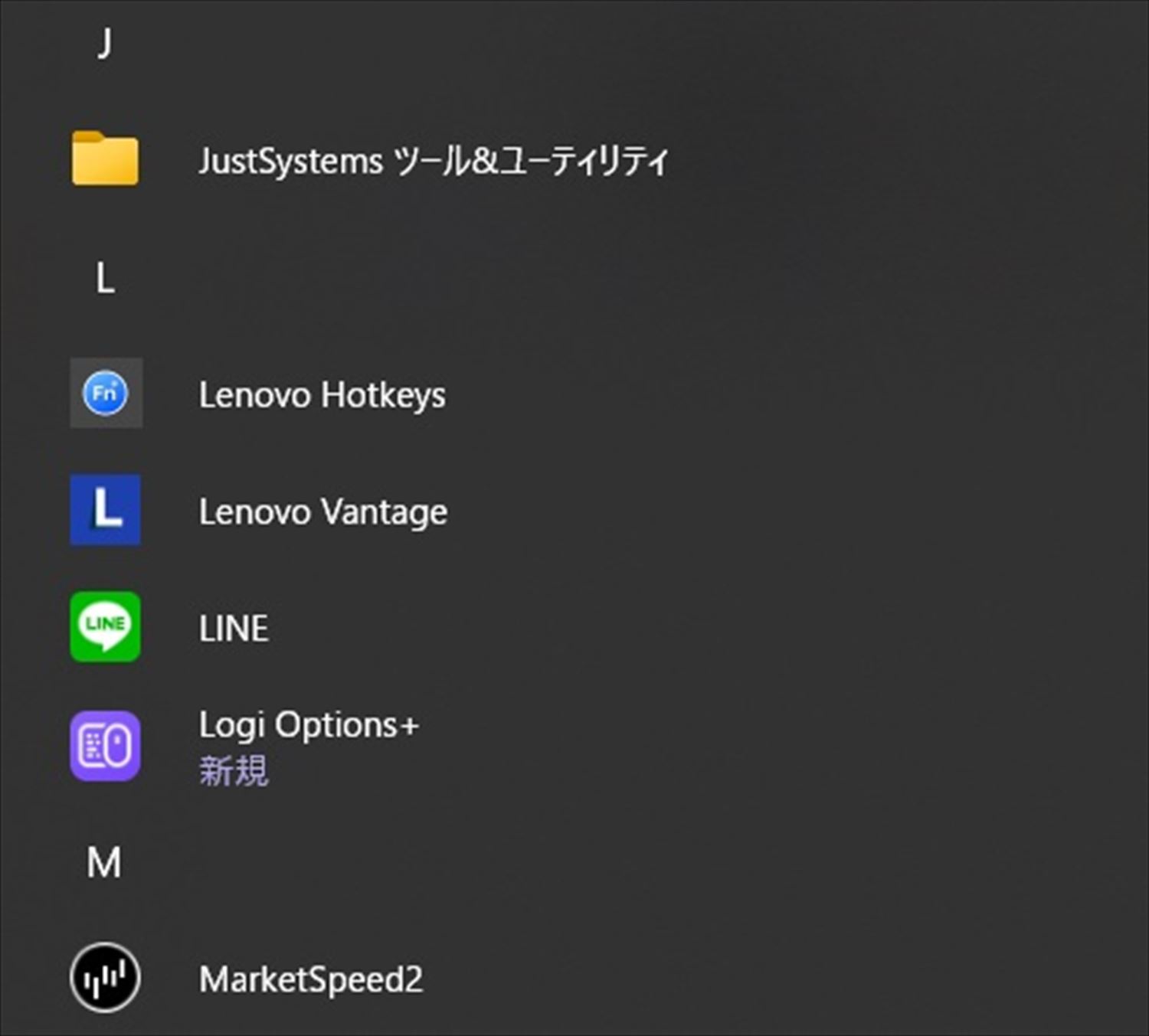Click empty row space right of Lenovo Vantage
This screenshot has width=1149, height=1036.
click(766, 511)
